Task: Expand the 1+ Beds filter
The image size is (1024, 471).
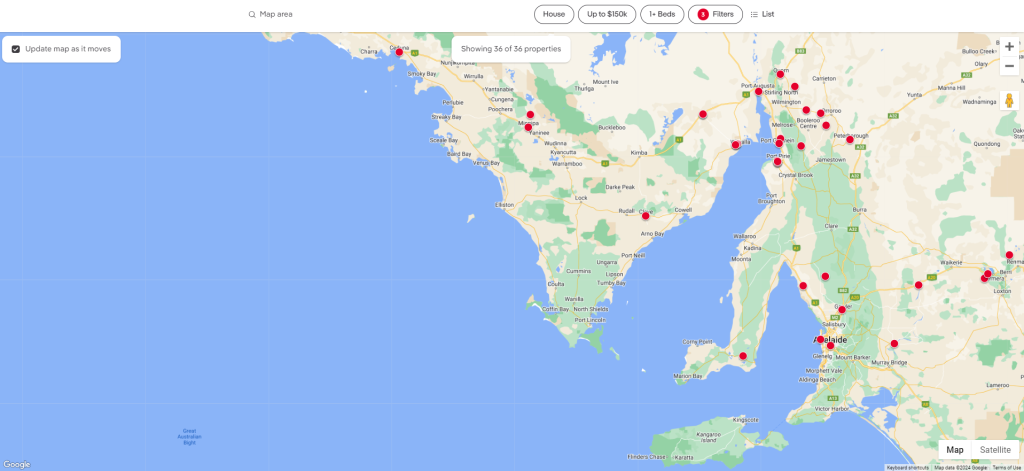Action: (662, 14)
